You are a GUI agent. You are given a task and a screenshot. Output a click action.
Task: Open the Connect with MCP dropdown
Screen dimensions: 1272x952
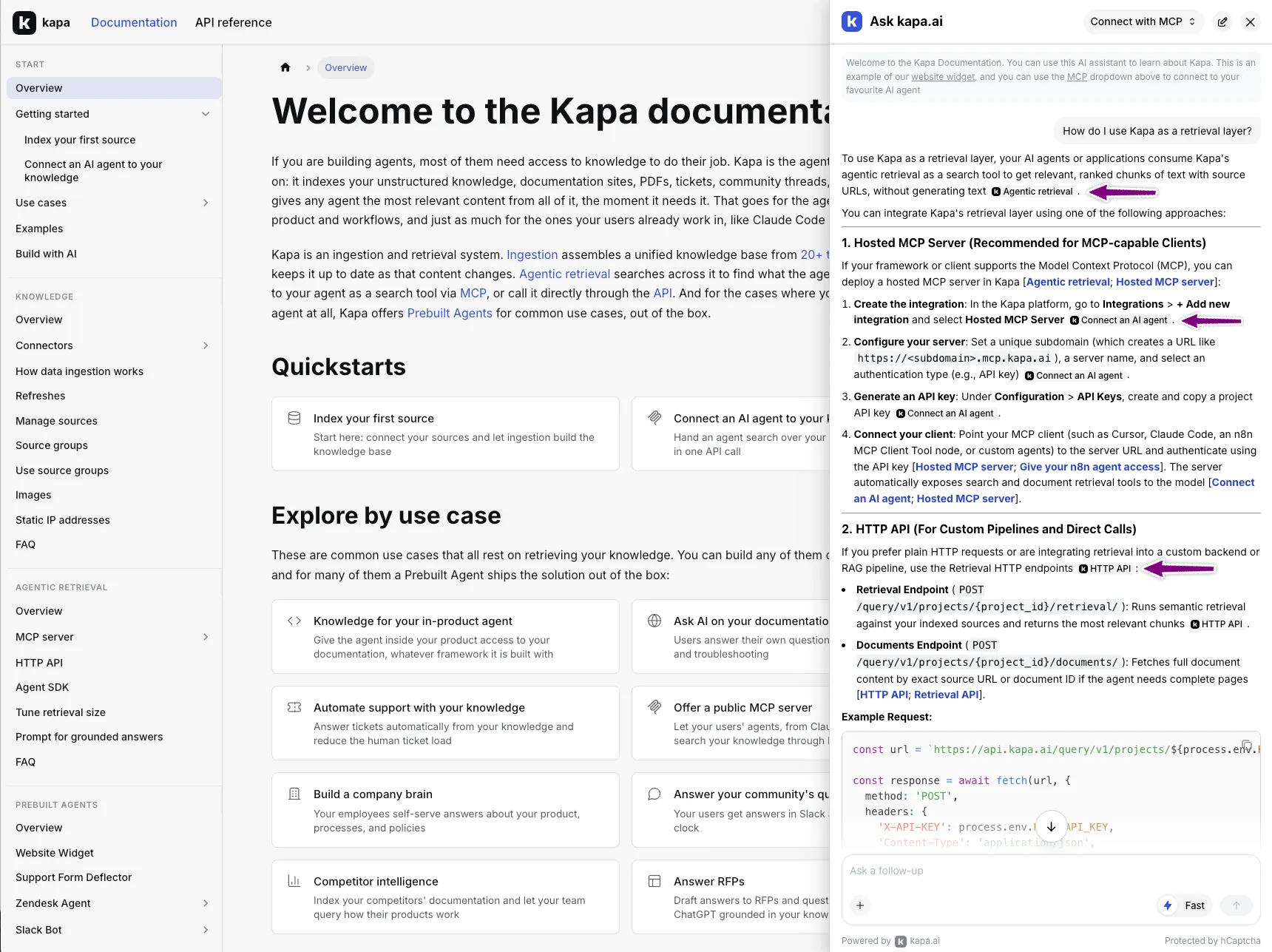(1143, 22)
